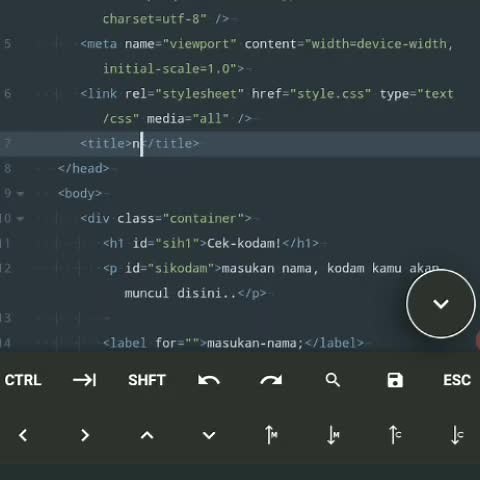
Task: Open search with the magnifier icon
Action: pos(333,380)
